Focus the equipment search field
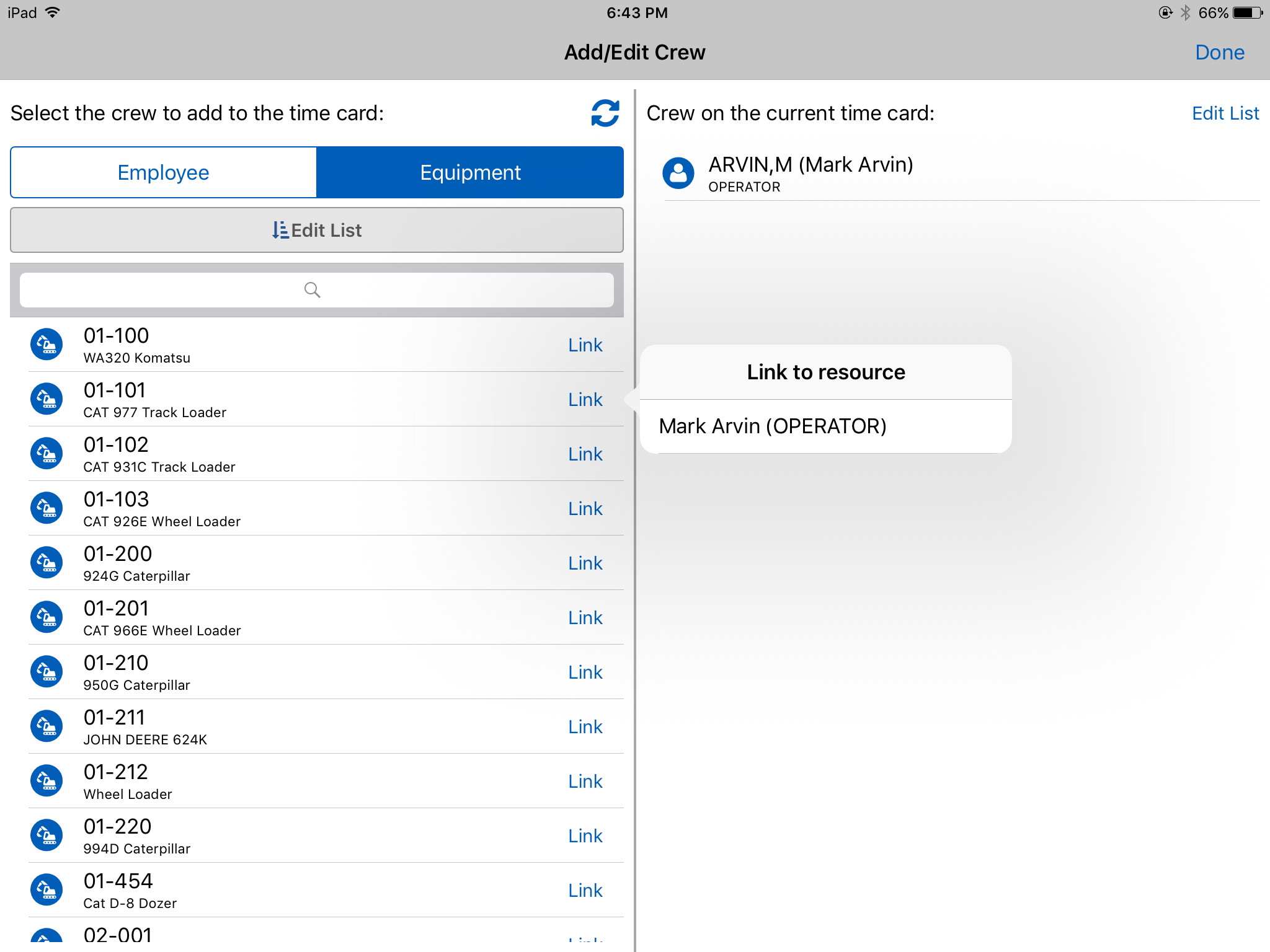 click(317, 290)
